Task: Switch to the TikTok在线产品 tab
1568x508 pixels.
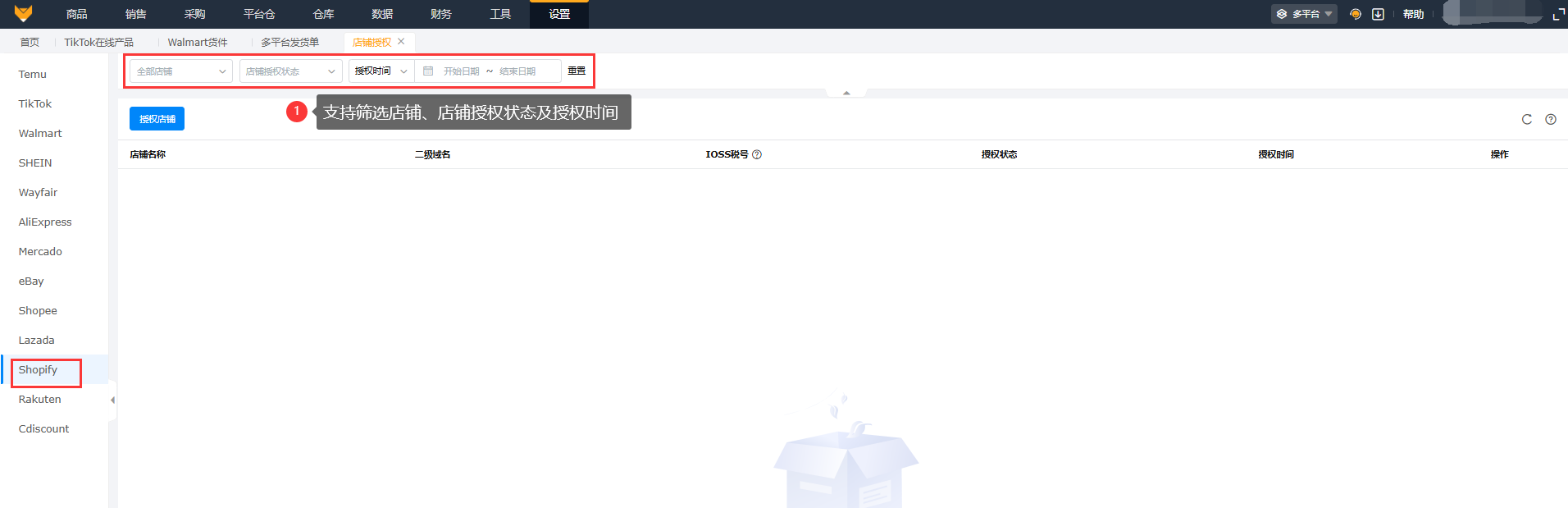Action: pos(99,42)
